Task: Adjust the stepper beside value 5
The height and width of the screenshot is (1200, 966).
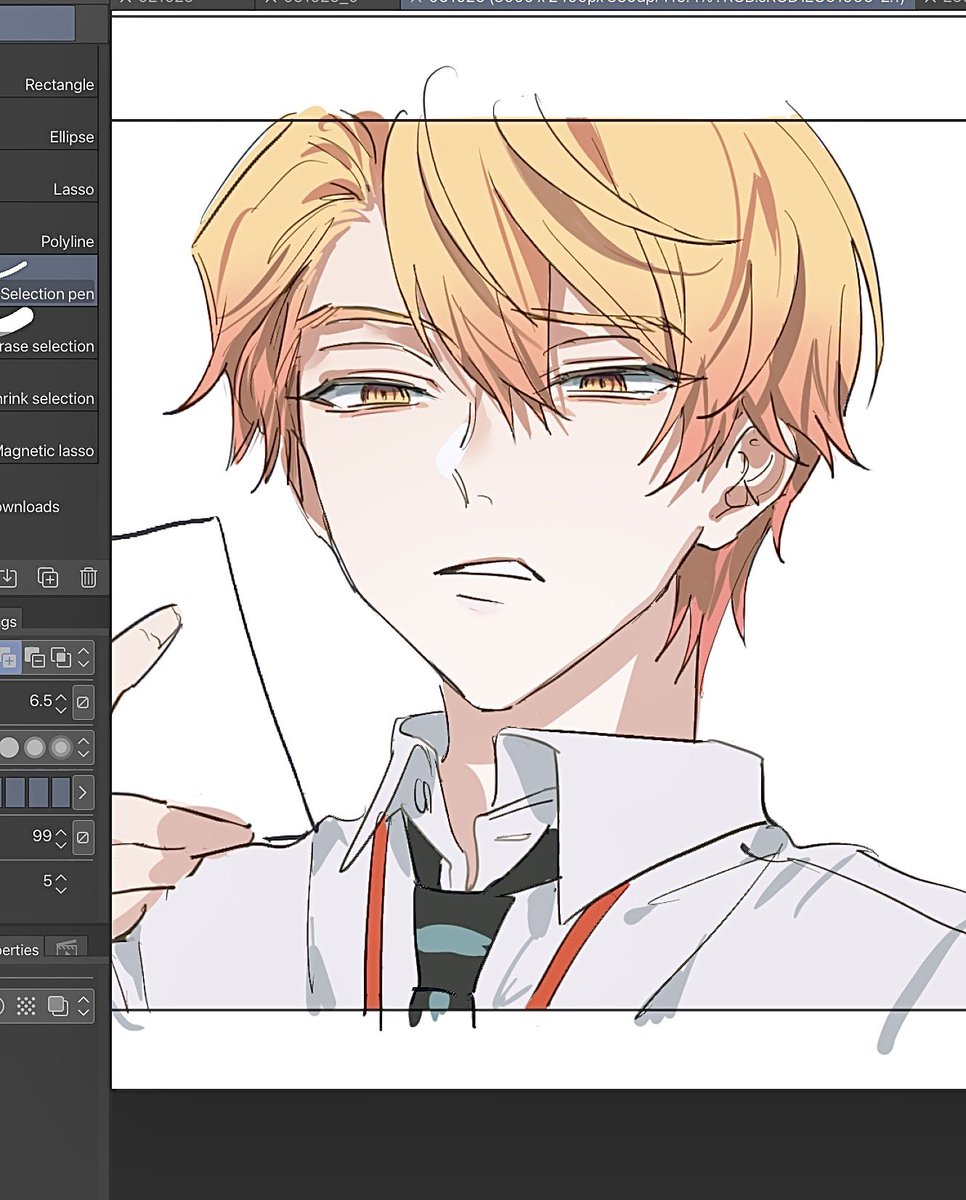Action: (61, 883)
